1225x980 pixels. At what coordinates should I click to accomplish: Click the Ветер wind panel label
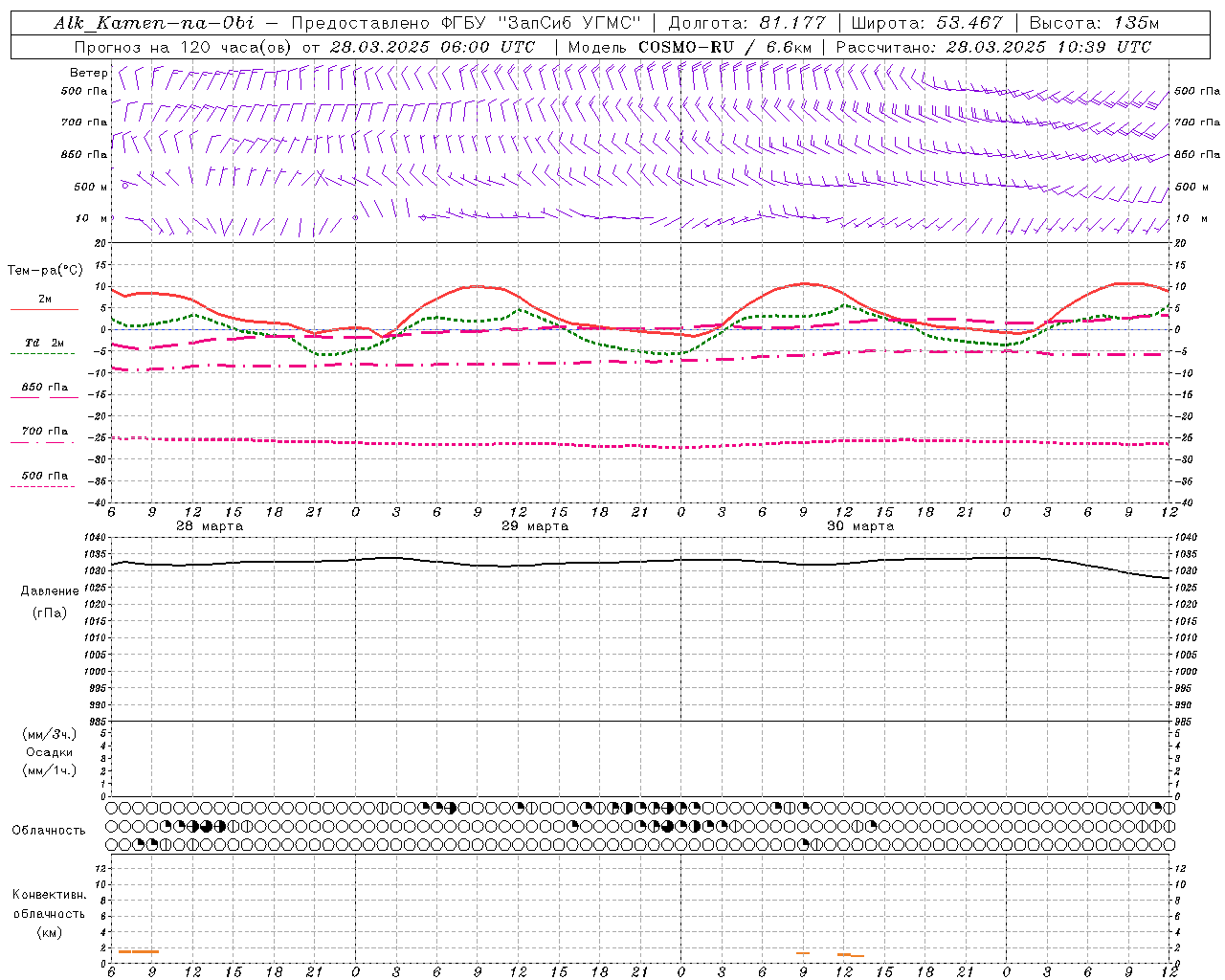[88, 73]
